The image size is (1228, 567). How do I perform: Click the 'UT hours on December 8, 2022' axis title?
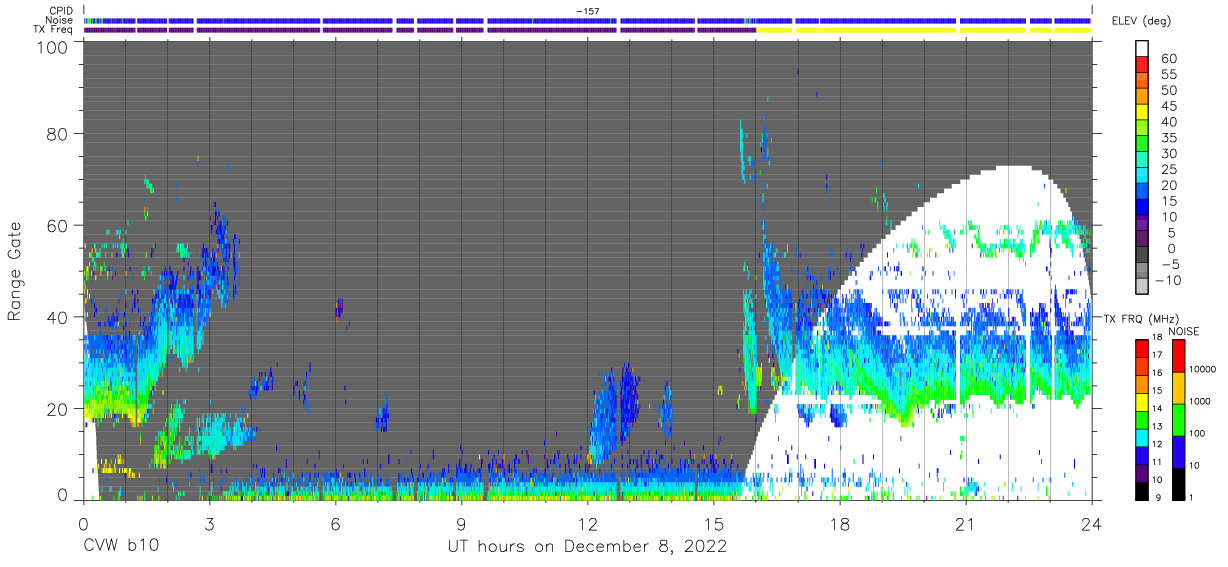tap(586, 546)
